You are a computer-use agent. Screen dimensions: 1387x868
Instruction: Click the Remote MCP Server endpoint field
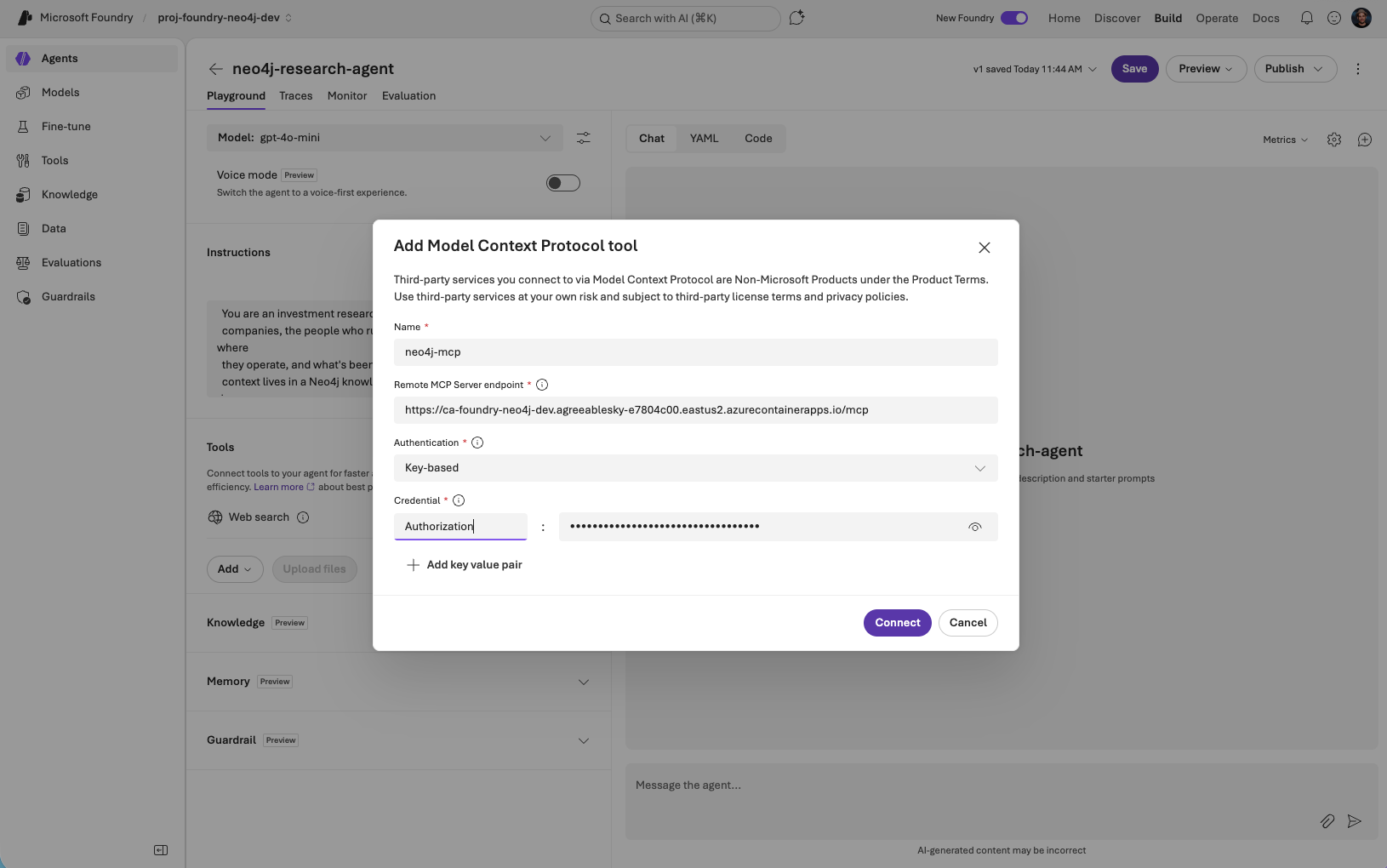click(x=695, y=410)
